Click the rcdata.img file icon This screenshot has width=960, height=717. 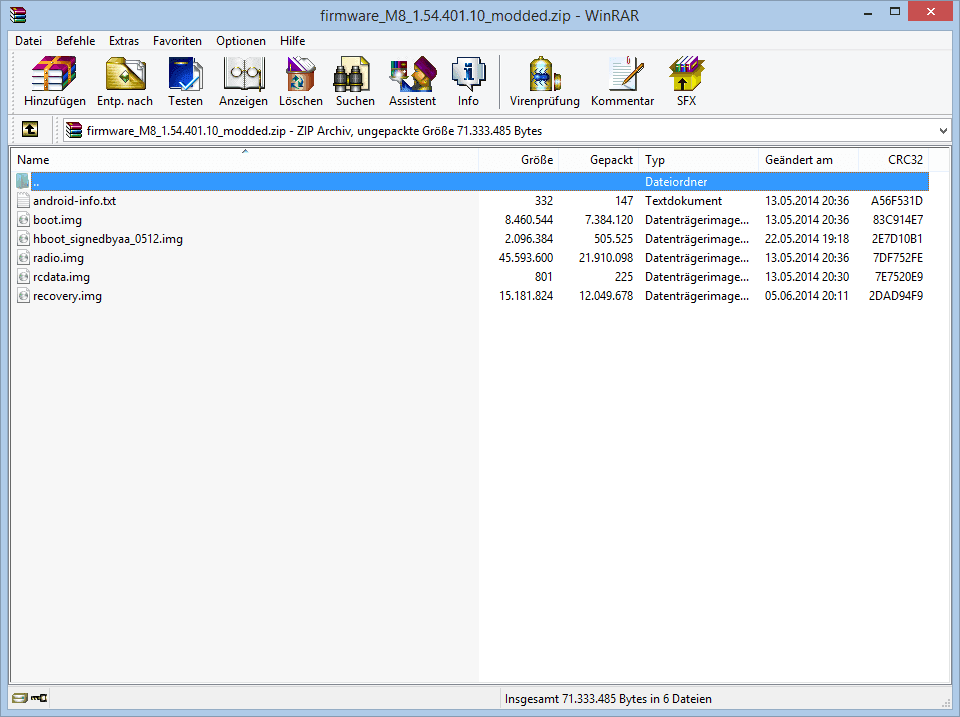[x=23, y=277]
